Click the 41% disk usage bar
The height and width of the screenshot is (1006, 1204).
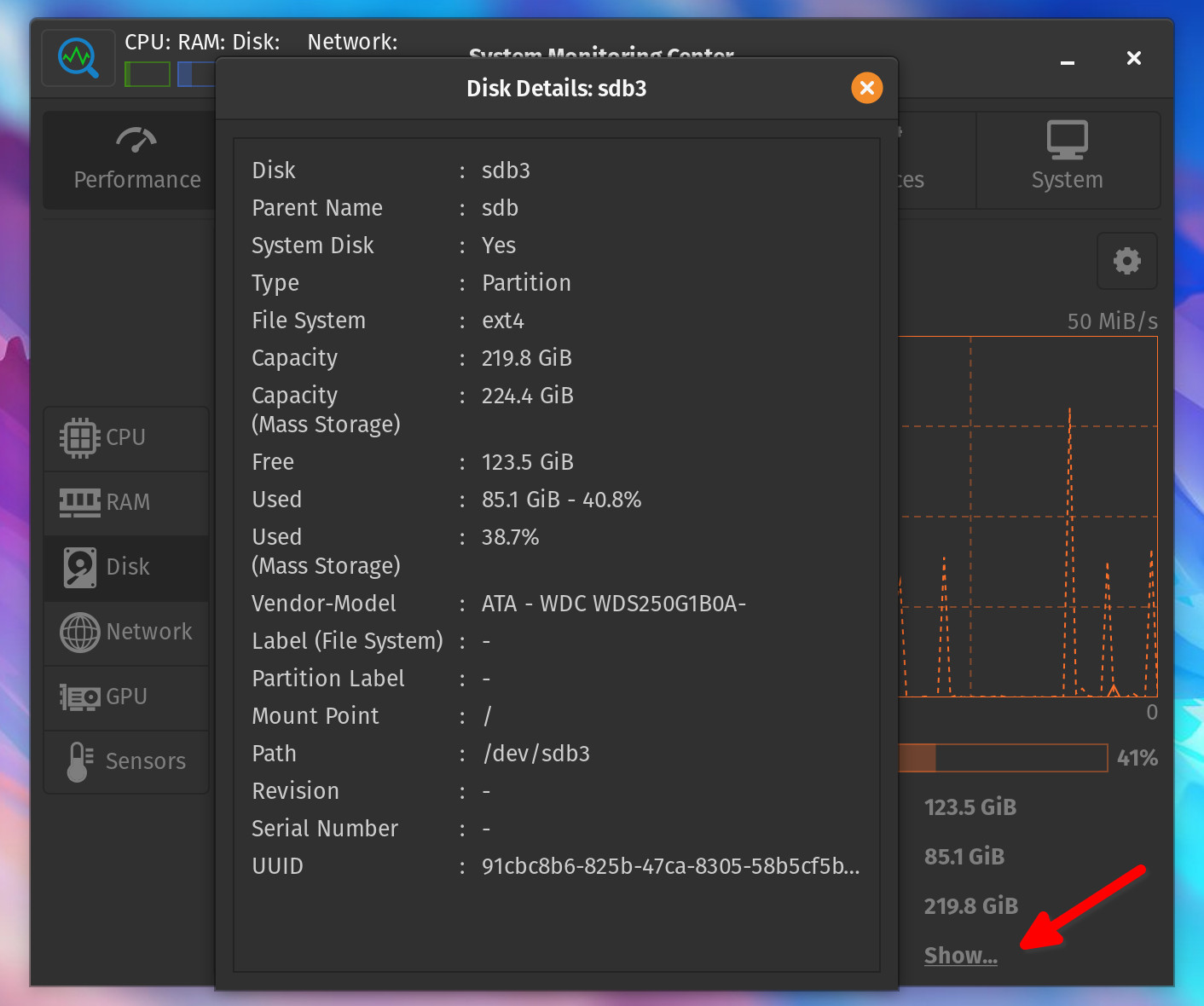click(x=1003, y=758)
